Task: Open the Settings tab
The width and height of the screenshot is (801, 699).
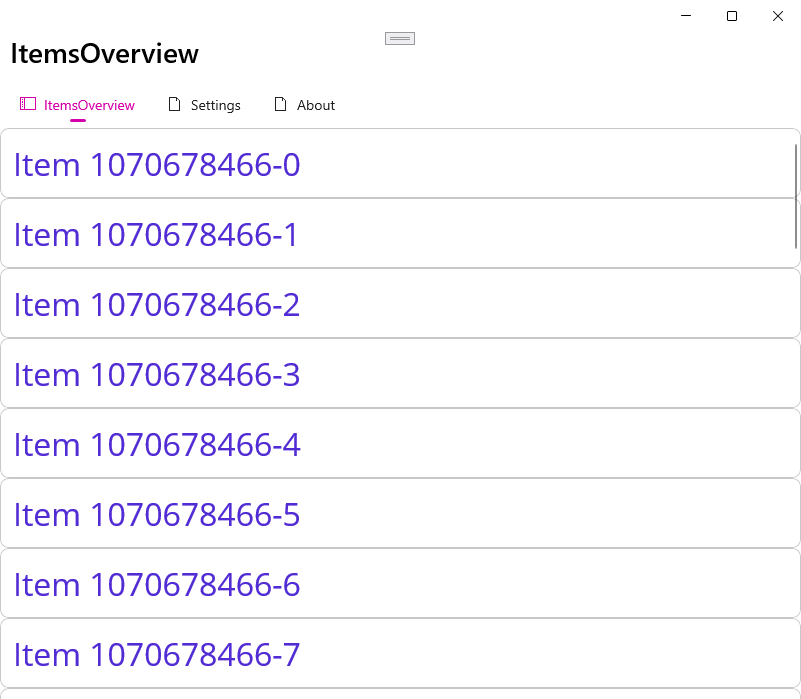Action: [215, 105]
